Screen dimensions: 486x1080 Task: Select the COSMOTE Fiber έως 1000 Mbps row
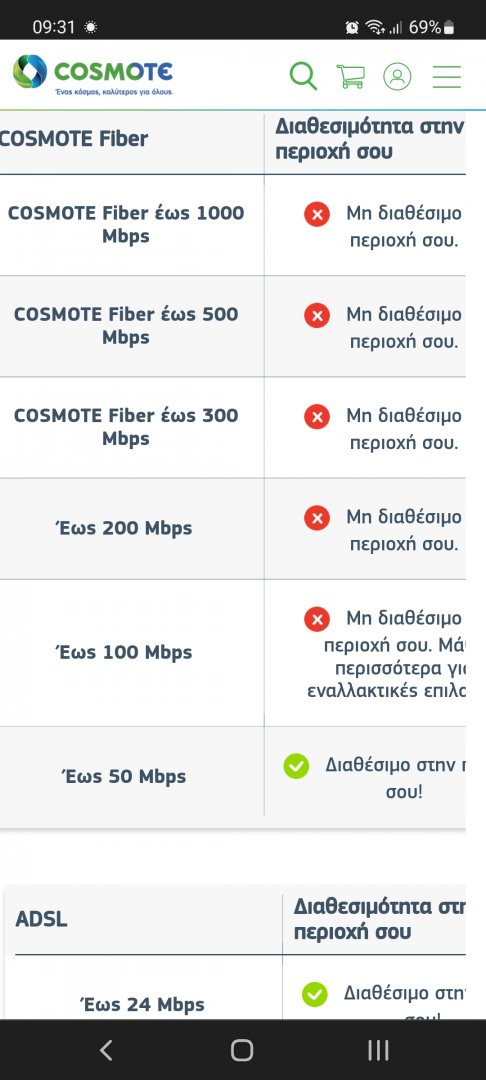click(233, 225)
